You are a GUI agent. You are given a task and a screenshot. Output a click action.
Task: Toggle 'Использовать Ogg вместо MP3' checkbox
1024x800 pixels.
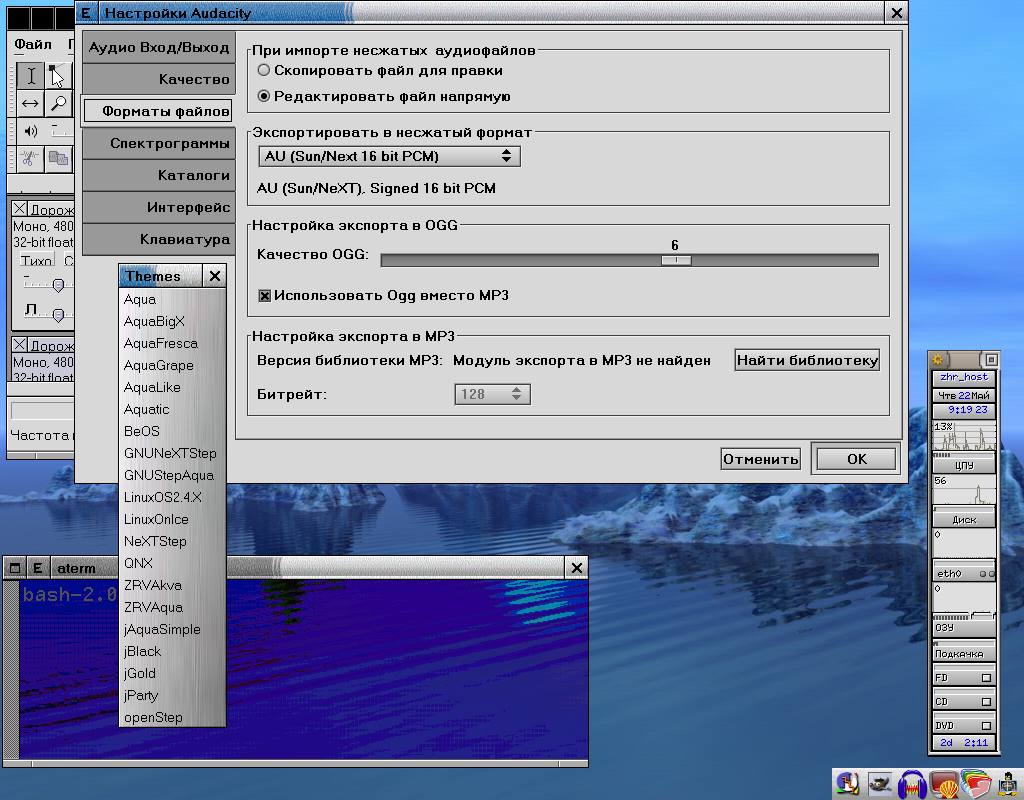click(x=265, y=296)
